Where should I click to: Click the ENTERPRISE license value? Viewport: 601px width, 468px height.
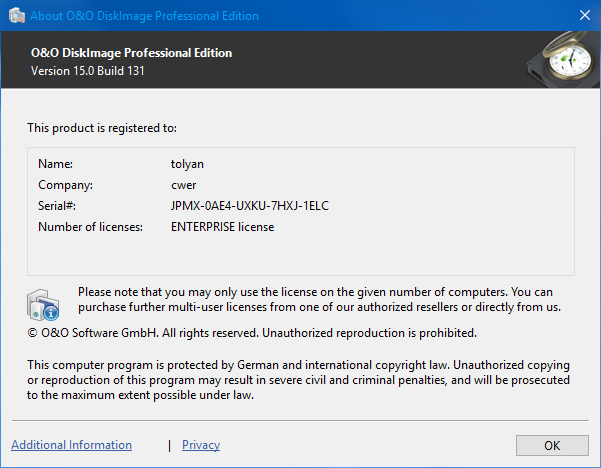click(x=222, y=227)
